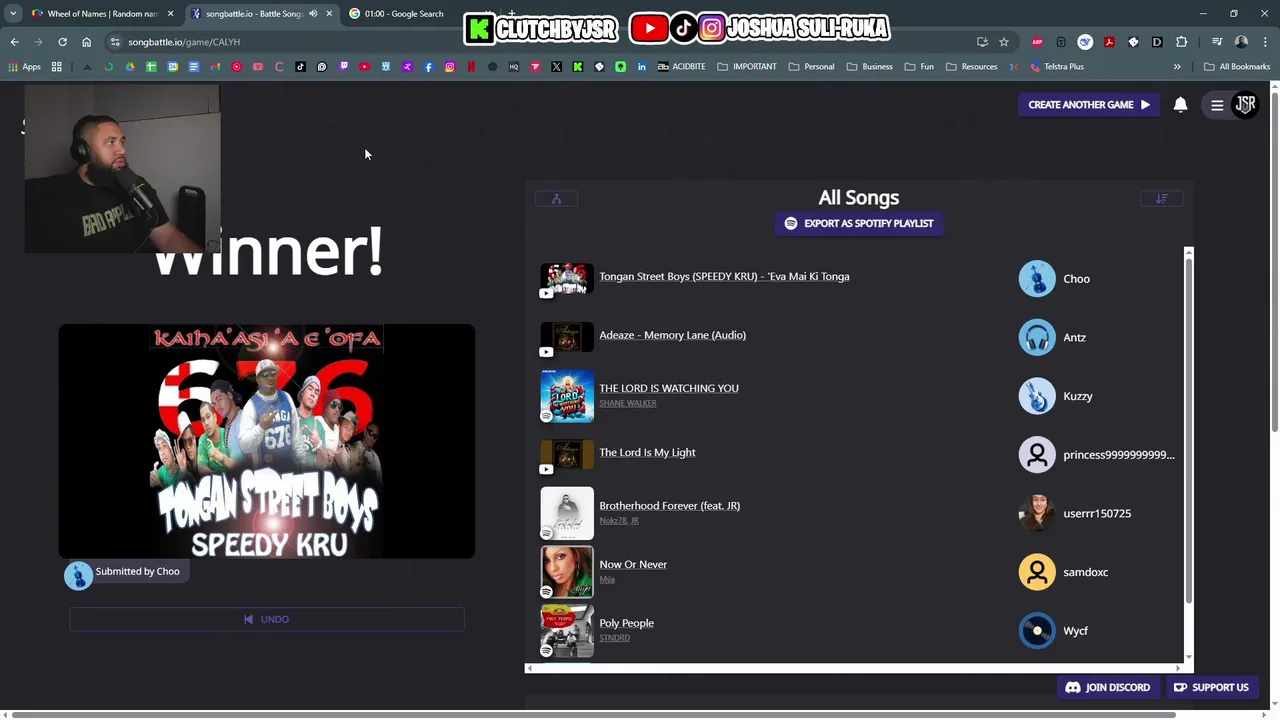
Task: Open THE LORD IS WATCHING YOU song link
Action: click(x=669, y=388)
